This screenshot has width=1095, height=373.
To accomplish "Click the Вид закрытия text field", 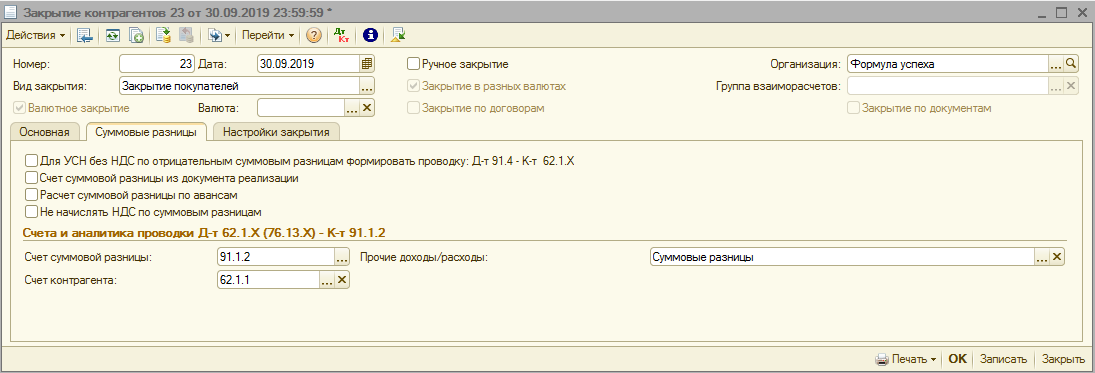I will pyautogui.click(x=240, y=86).
